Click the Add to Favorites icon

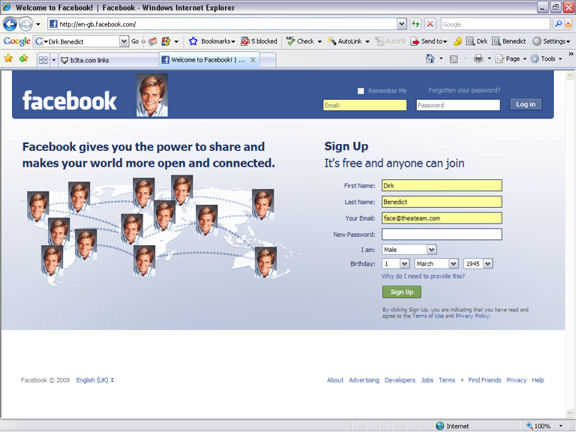pos(24,58)
